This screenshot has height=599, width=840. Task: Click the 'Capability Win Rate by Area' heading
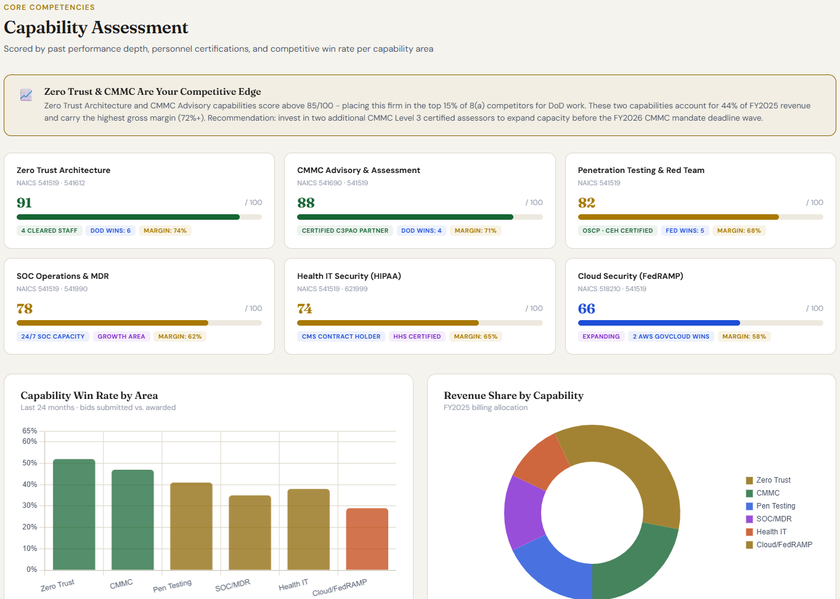[x=89, y=395]
